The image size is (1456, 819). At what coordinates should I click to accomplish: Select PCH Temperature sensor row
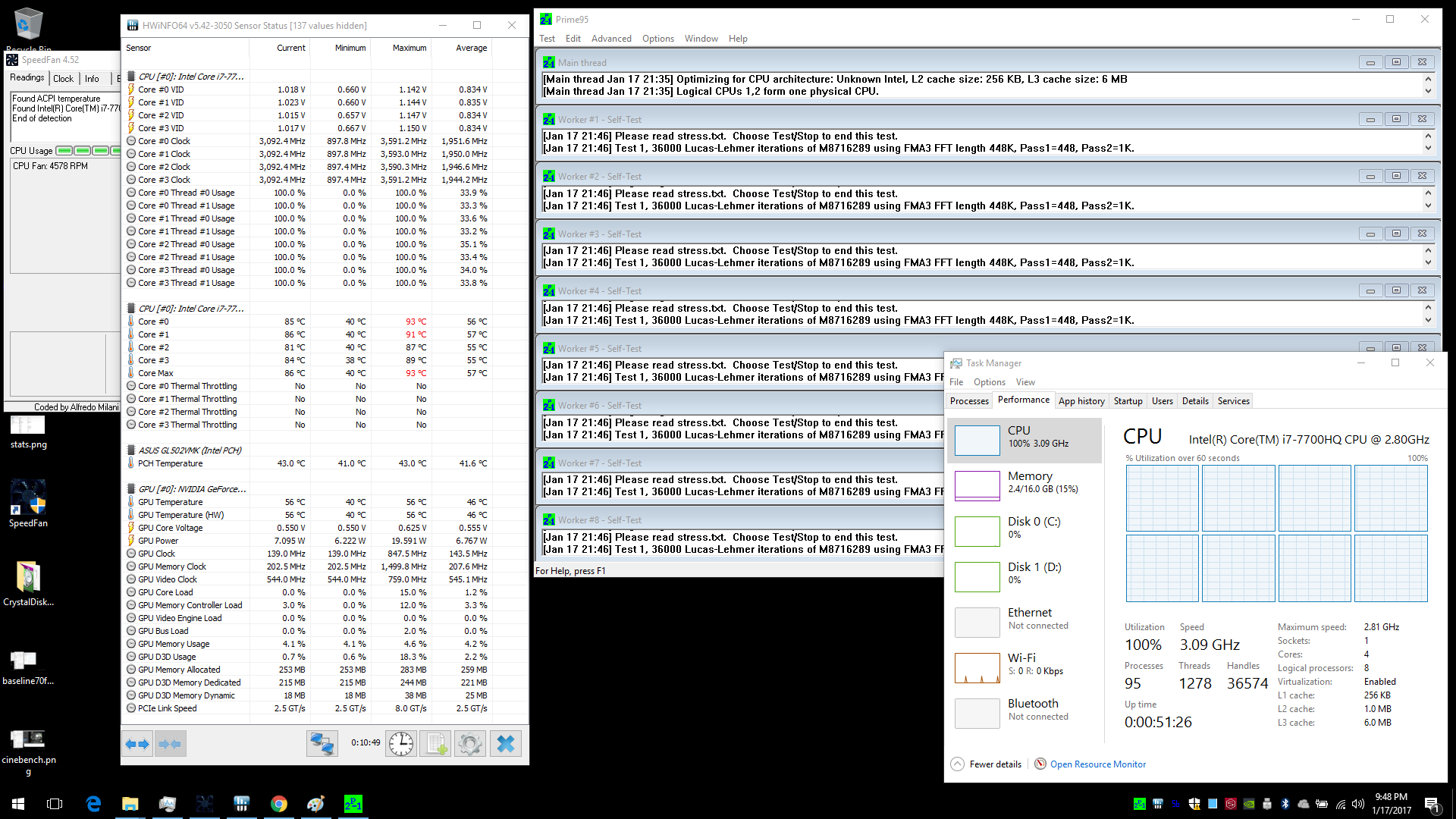(325, 463)
